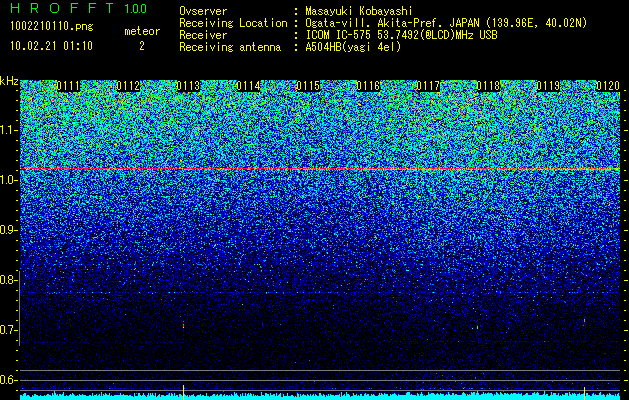Click the 0118 time marker
Image resolution: width=629 pixels, height=400 pixels.
coord(489,86)
